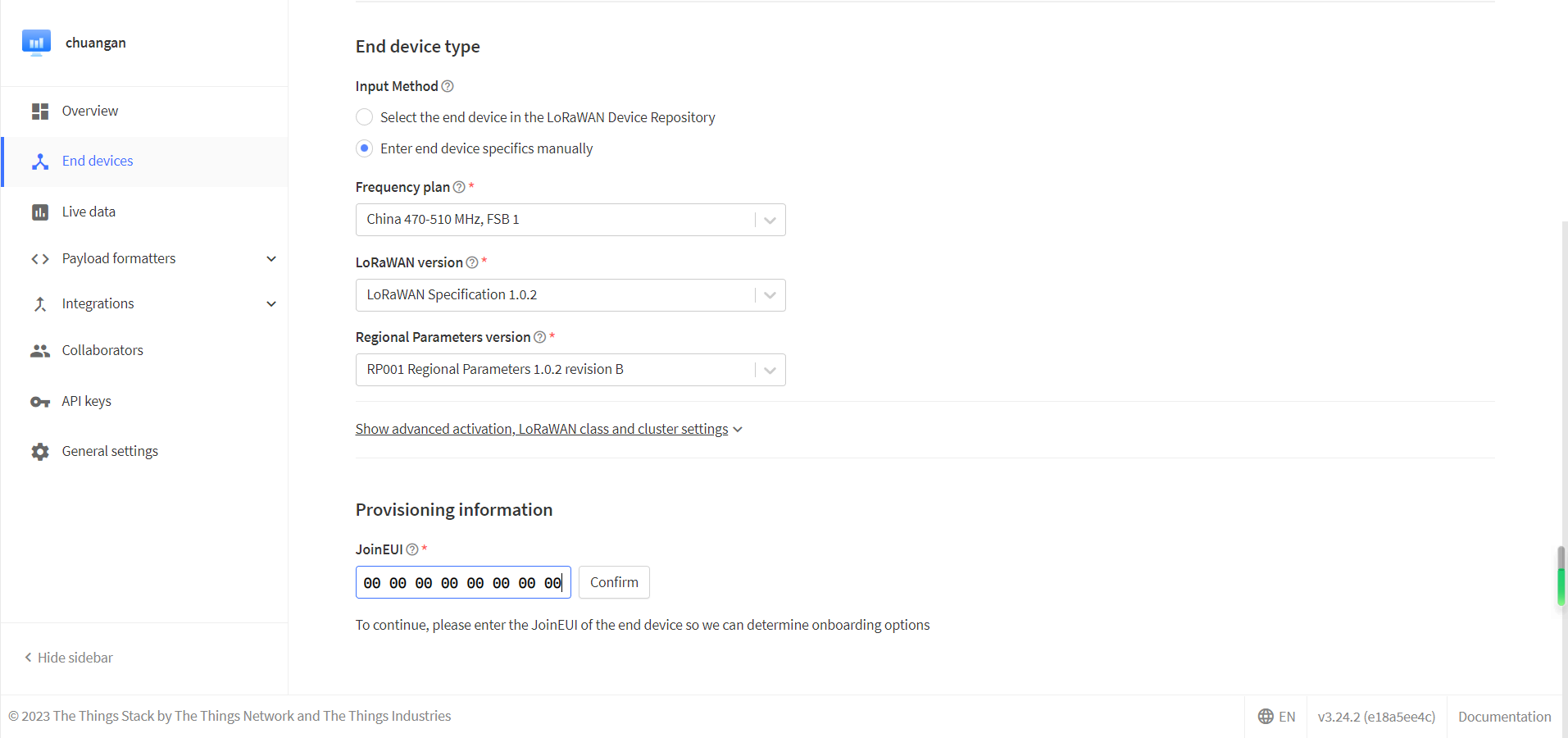Click the Overview dashboard icon in sidebar

[x=40, y=112]
